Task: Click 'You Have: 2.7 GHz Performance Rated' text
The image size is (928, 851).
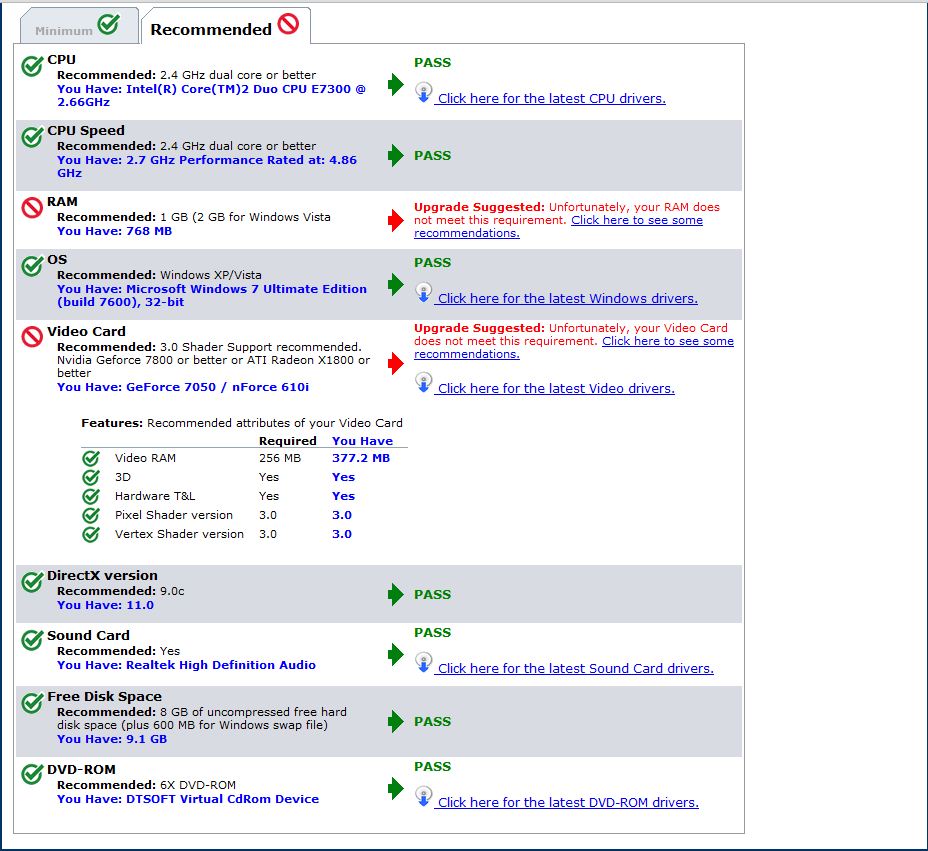Action: point(207,166)
